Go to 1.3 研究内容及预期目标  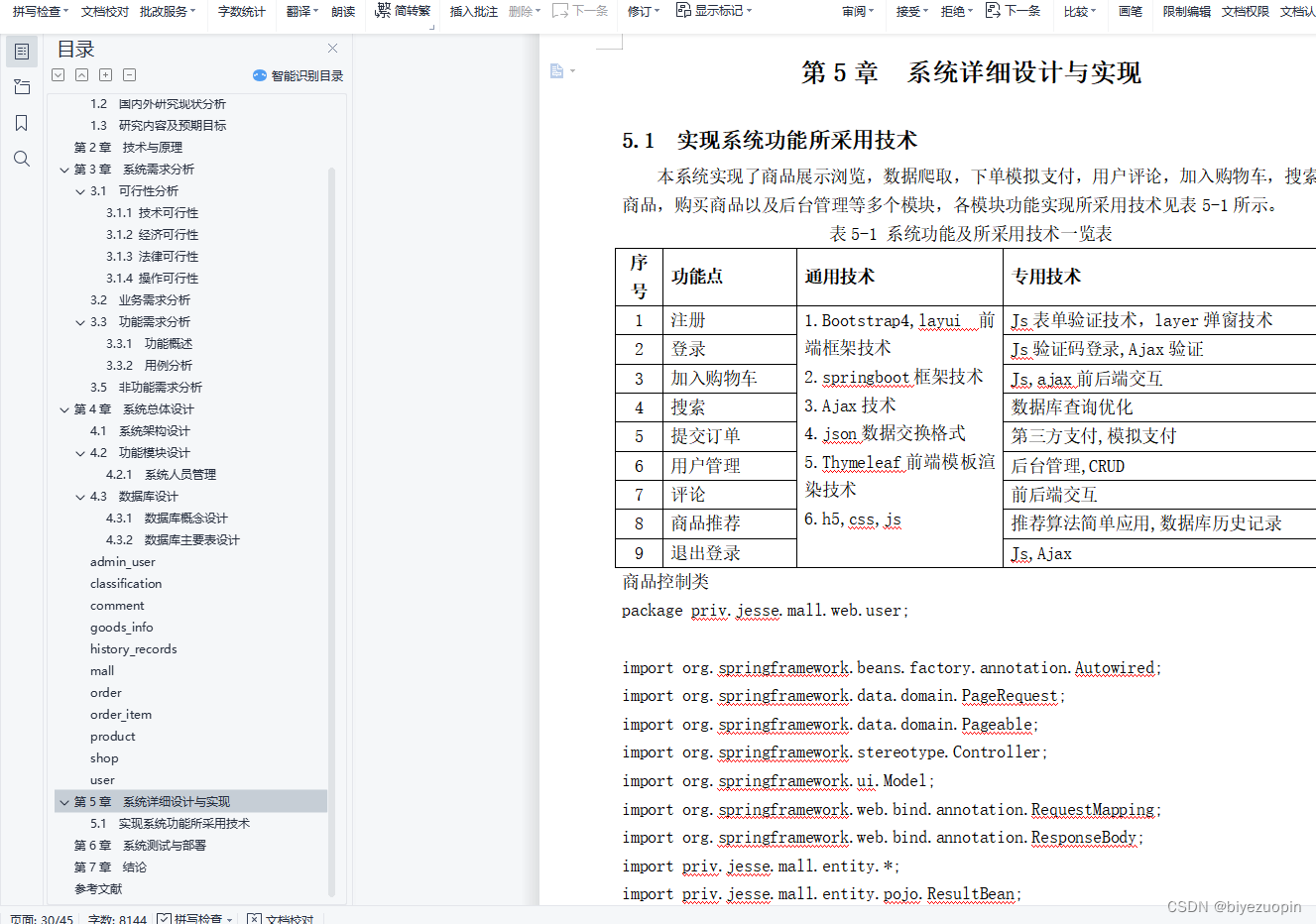point(158,126)
